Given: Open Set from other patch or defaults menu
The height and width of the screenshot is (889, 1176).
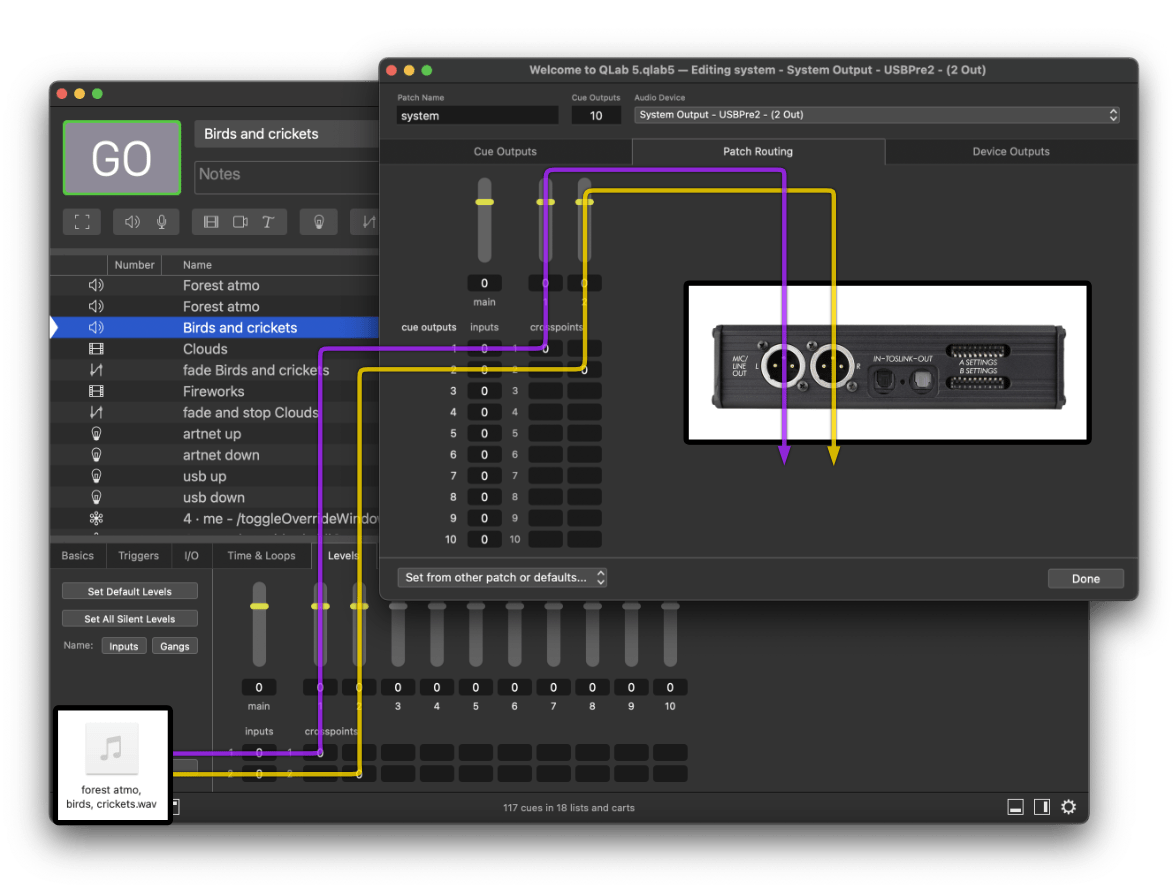Looking at the screenshot, I should pyautogui.click(x=502, y=577).
